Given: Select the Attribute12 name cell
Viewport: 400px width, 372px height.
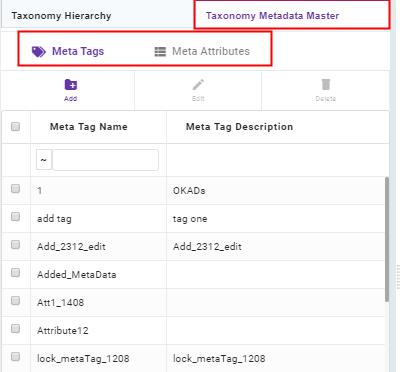Looking at the screenshot, I should coord(98,331).
